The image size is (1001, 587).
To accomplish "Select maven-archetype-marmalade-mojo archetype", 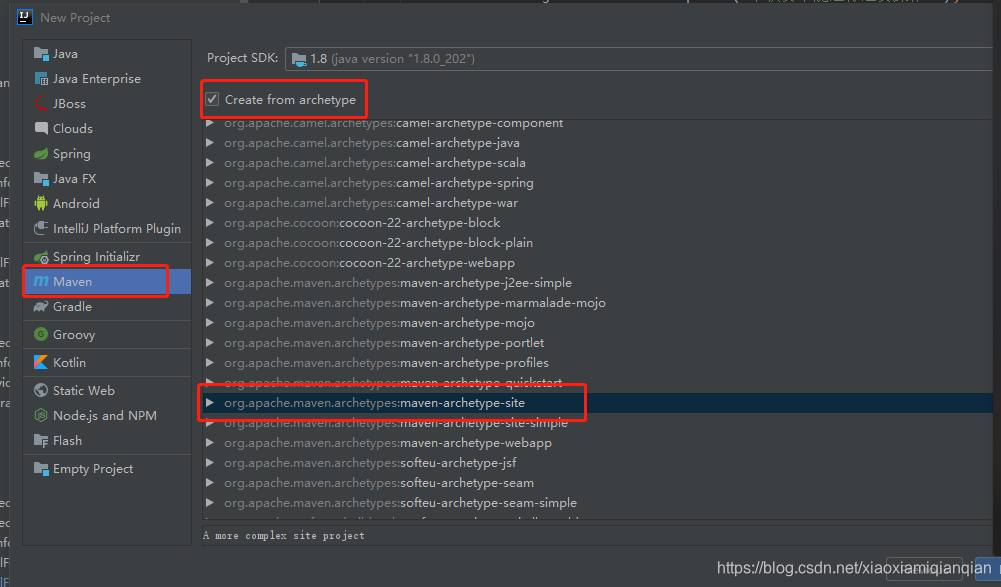I will coord(415,303).
